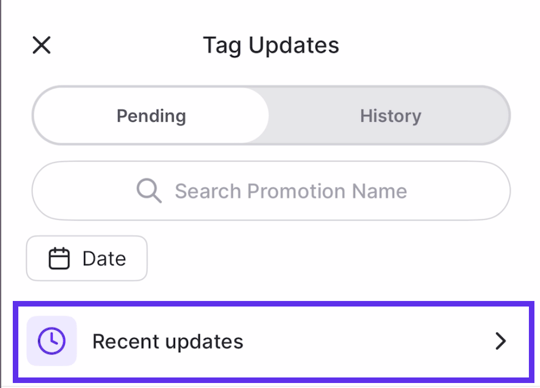The width and height of the screenshot is (540, 388).
Task: Toggle the segmented control to Pending
Action: (151, 115)
